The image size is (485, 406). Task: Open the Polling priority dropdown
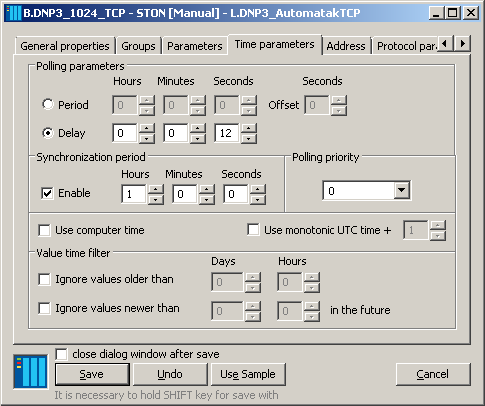coord(402,190)
